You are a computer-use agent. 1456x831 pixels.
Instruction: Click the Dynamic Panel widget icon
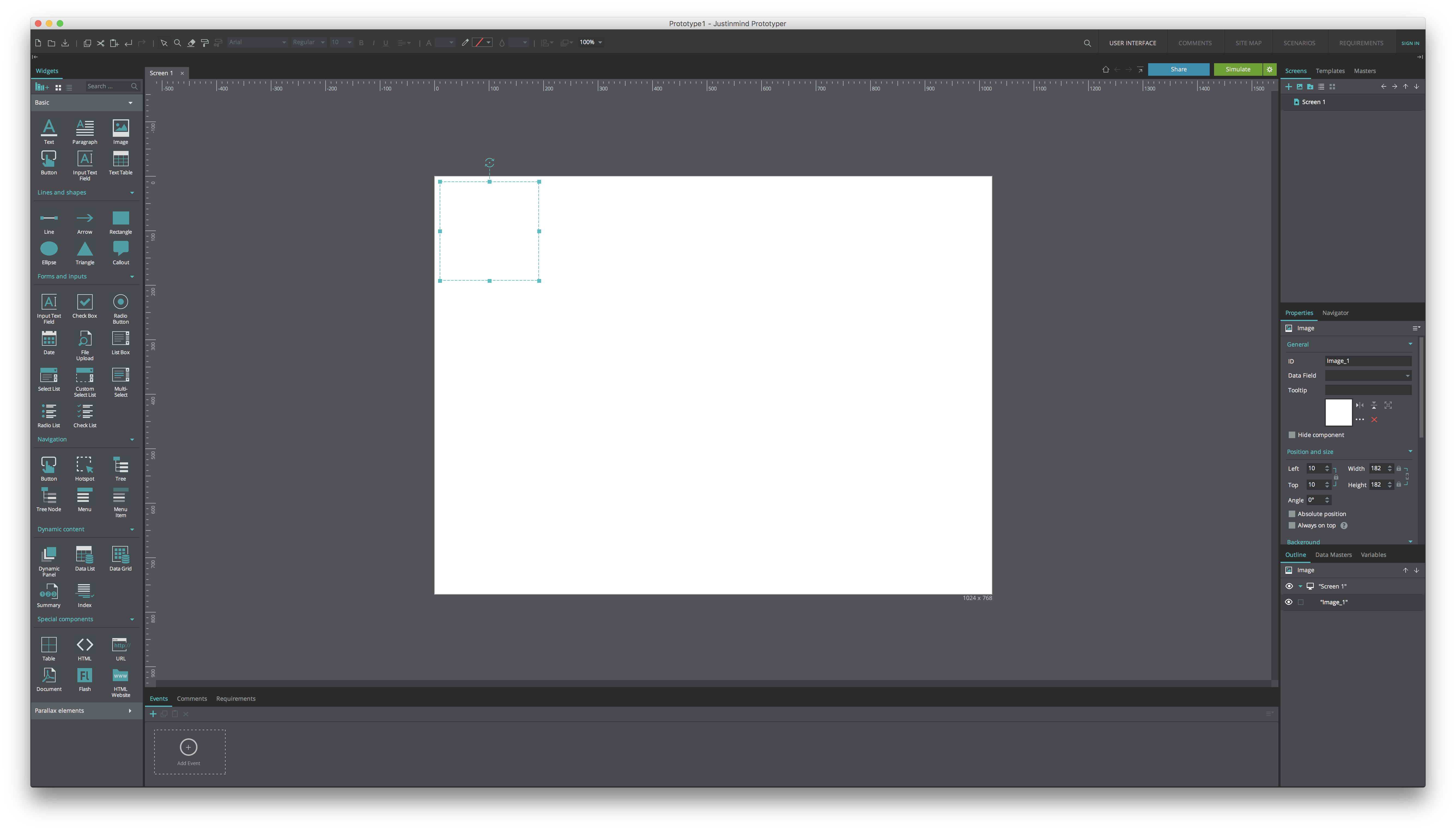pyautogui.click(x=49, y=554)
